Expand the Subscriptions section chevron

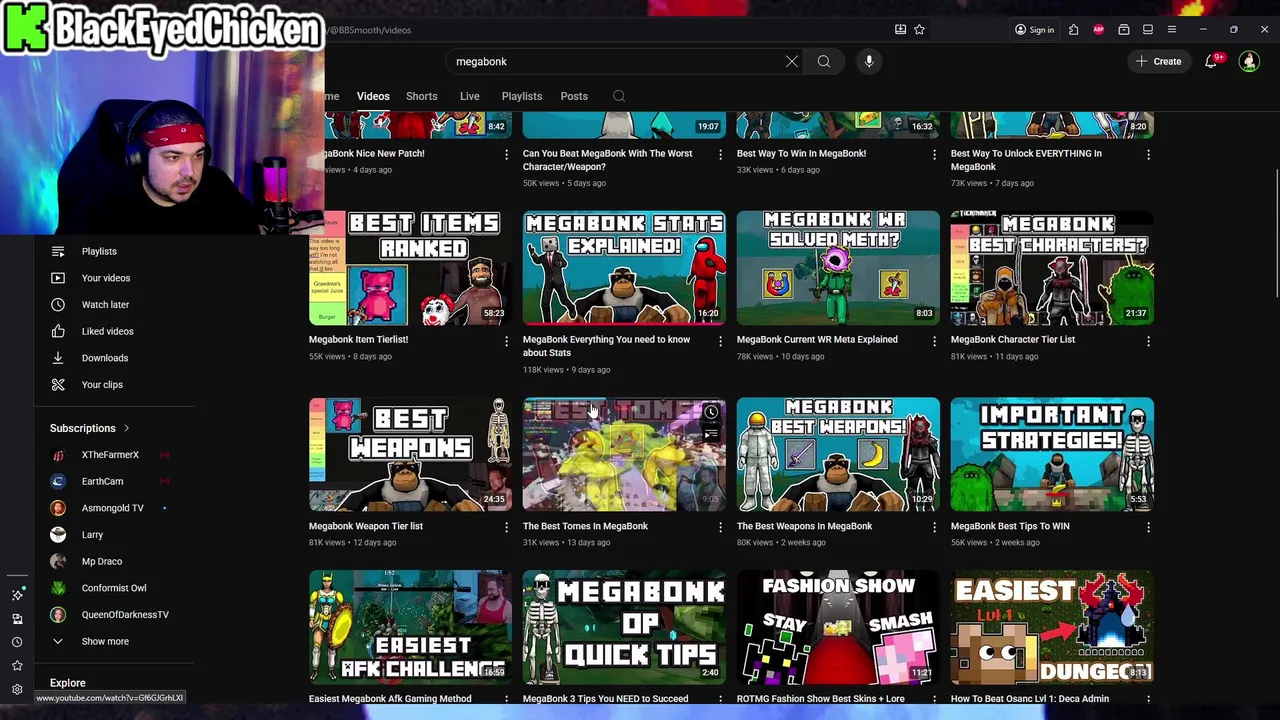pos(126,428)
